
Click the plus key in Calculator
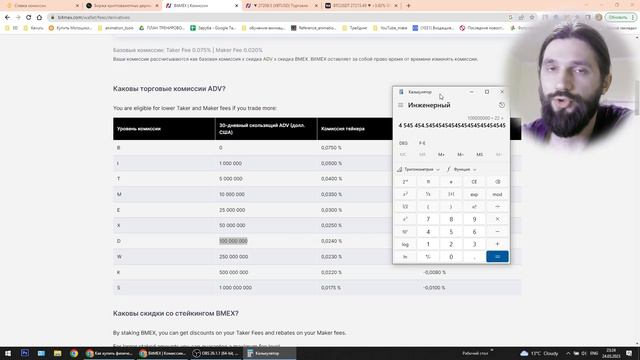(497, 244)
